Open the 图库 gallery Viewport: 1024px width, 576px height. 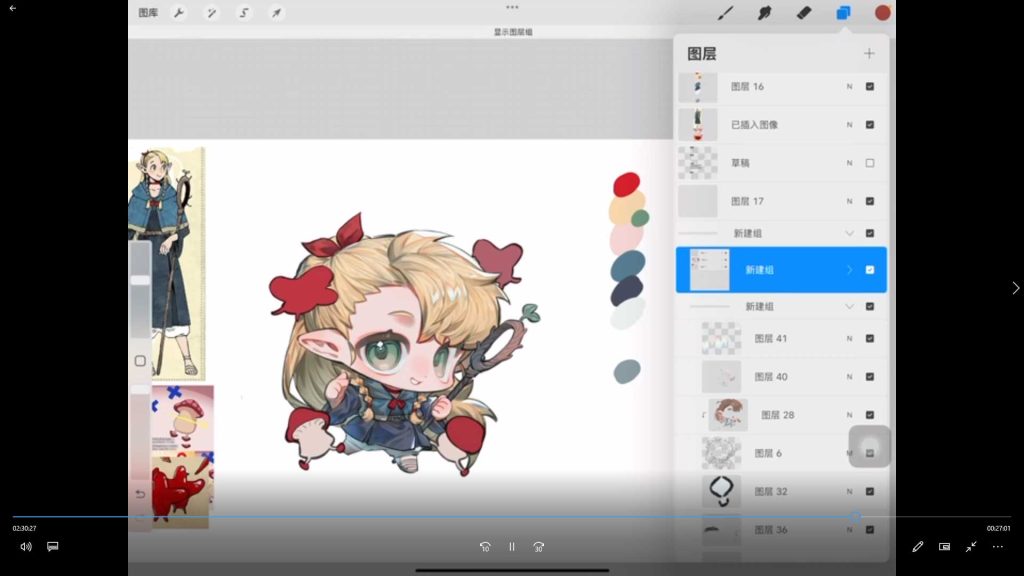point(148,13)
